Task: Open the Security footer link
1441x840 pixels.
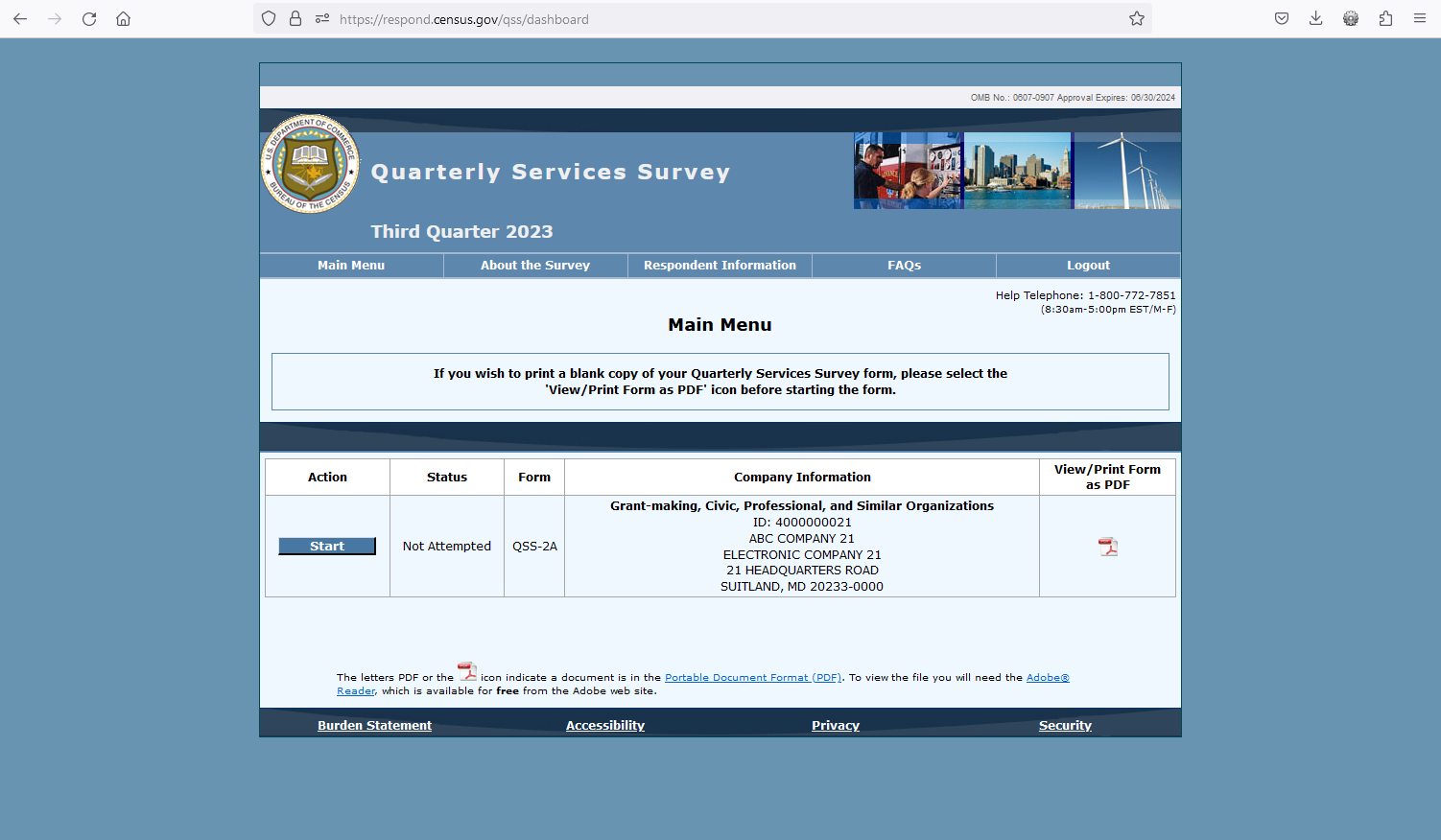Action: point(1065,726)
